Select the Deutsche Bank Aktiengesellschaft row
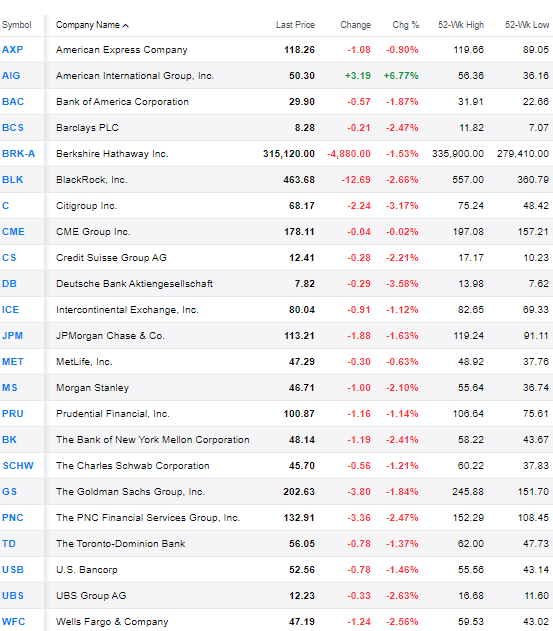 [x=276, y=284]
